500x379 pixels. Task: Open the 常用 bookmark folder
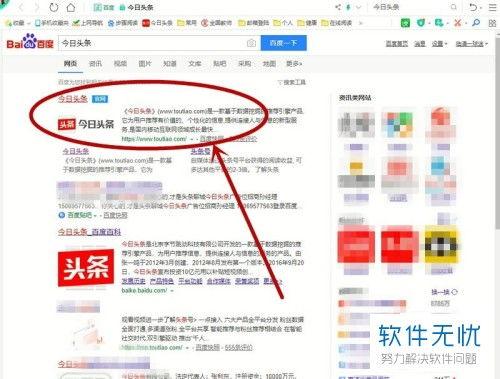pos(187,23)
